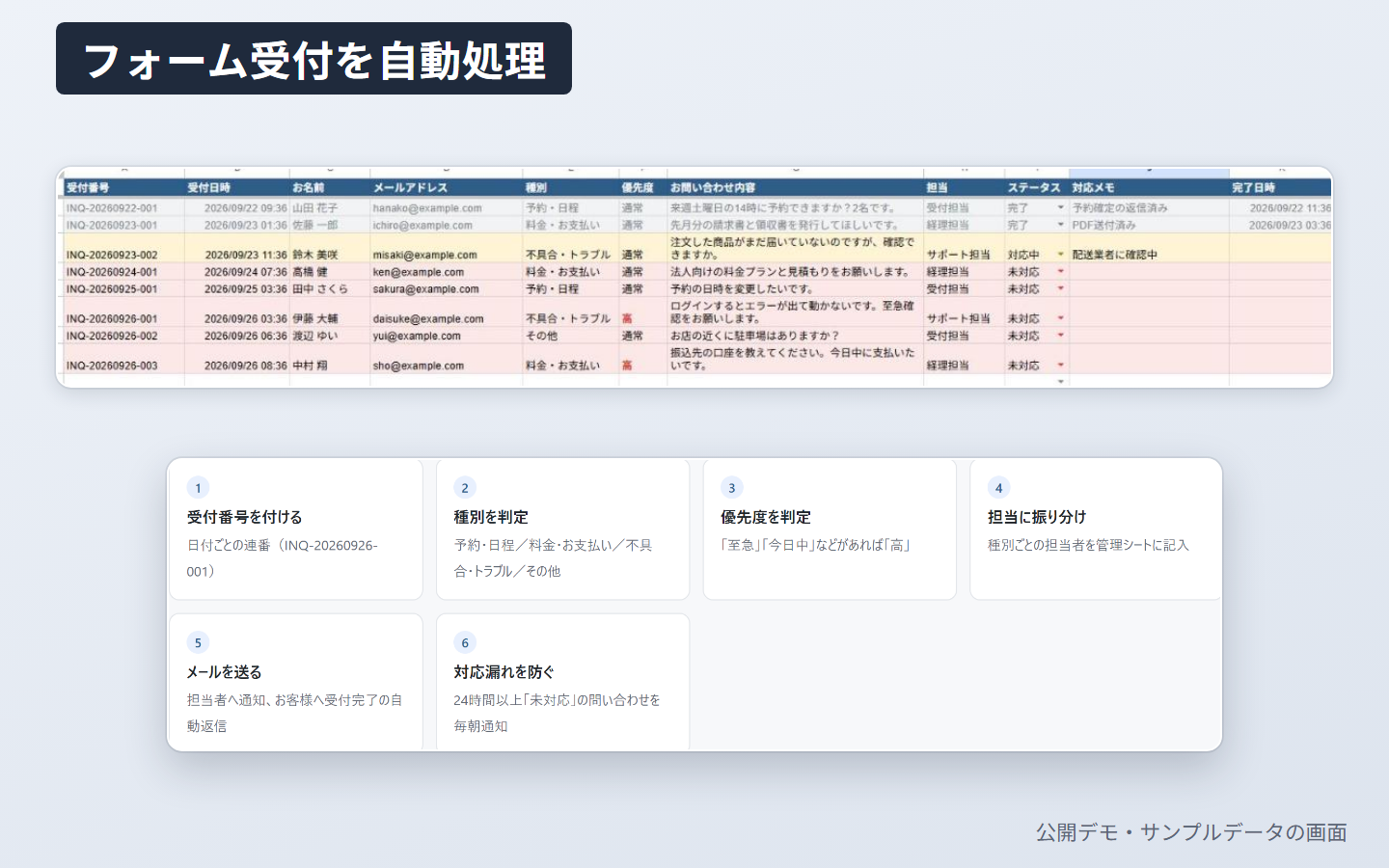This screenshot has height=868, width=1389.
Task: Click the 予約確定の返信済み memo cell
Action: (x=1149, y=207)
